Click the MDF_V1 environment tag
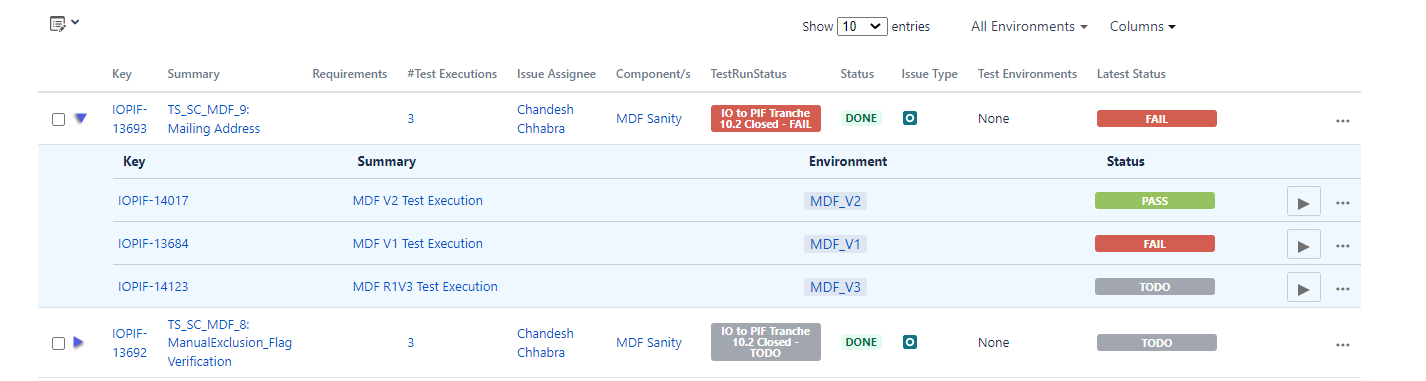The width and height of the screenshot is (1426, 381). (x=836, y=244)
